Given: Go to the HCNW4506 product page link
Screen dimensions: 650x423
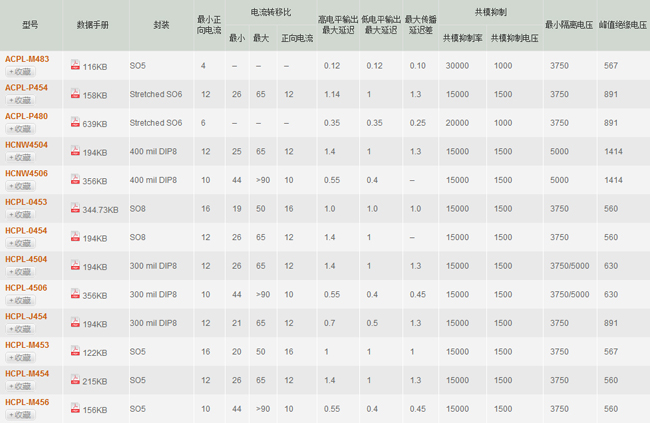Looking at the screenshot, I should pyautogui.click(x=26, y=173).
